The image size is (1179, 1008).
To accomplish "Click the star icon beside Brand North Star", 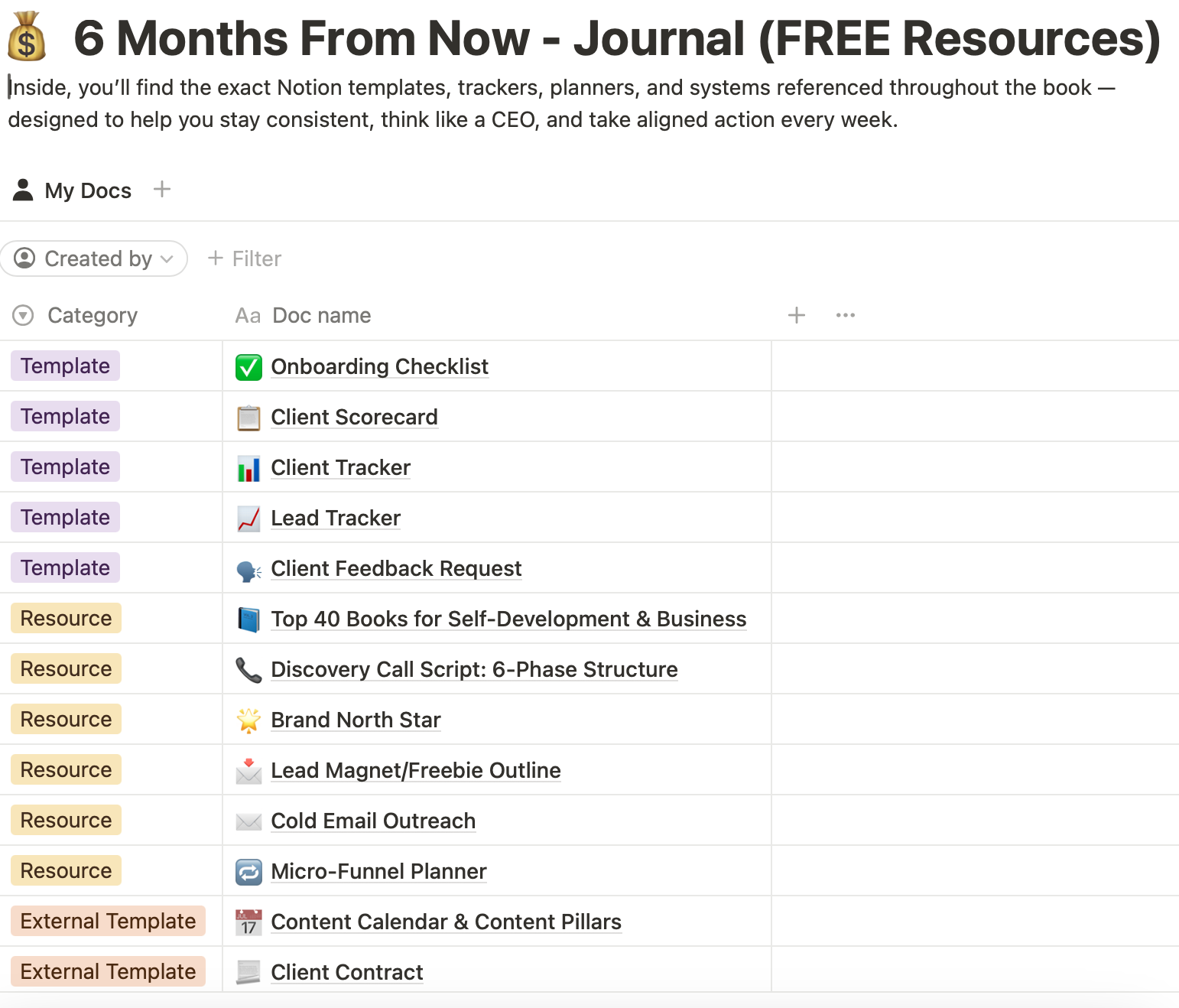I will point(248,720).
